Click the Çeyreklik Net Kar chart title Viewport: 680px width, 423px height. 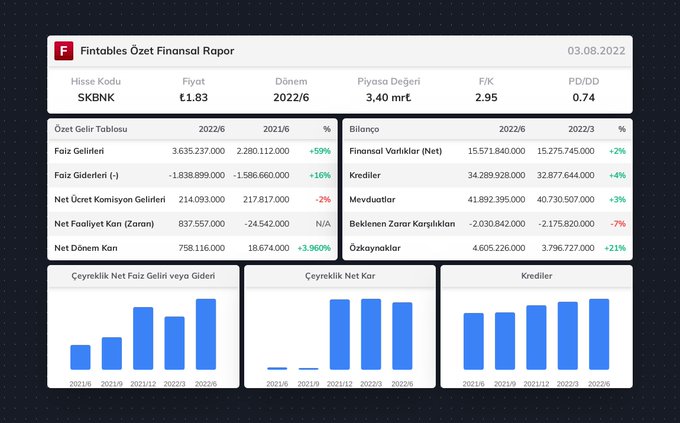pos(340,276)
